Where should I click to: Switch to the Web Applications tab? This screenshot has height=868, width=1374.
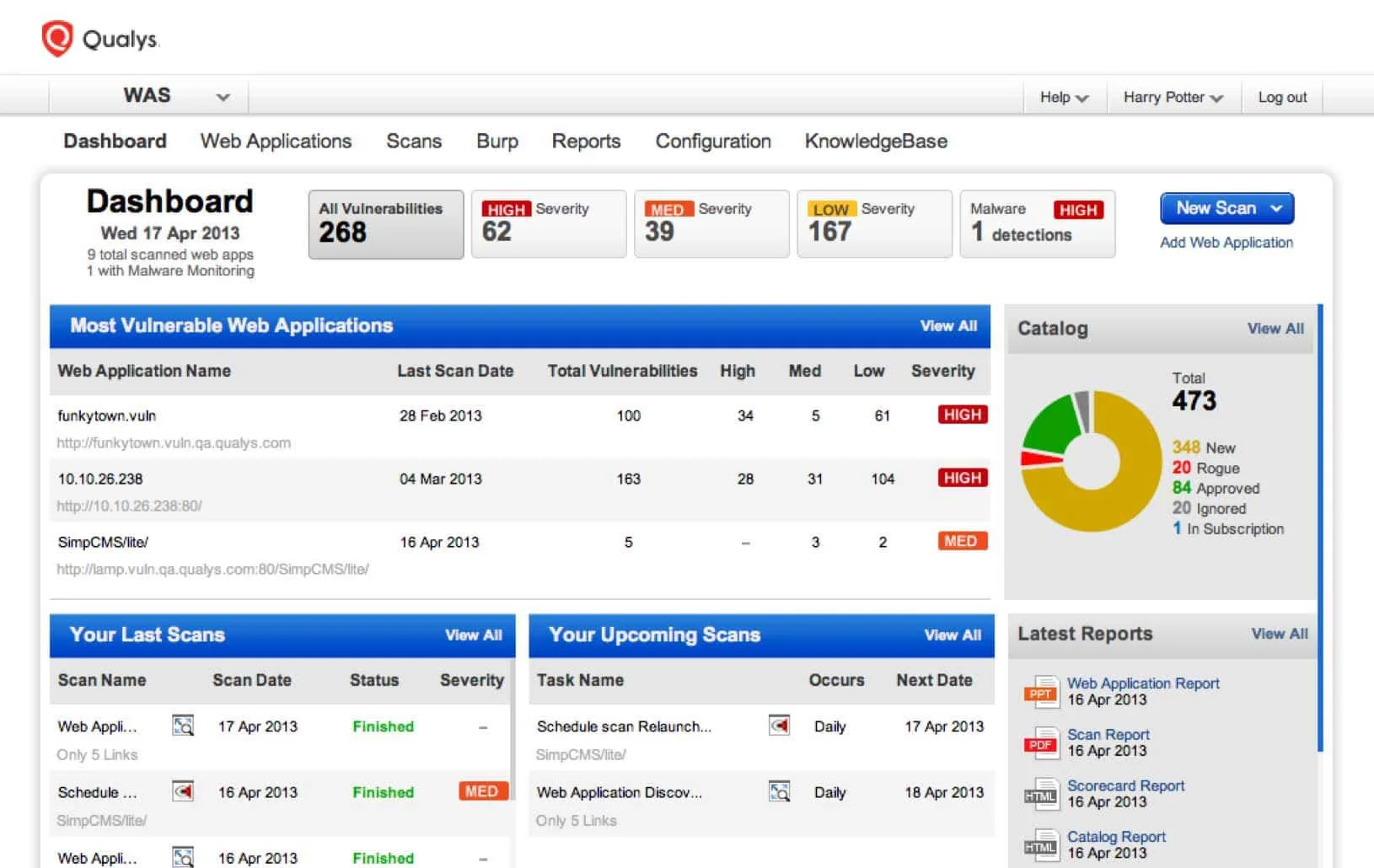[x=275, y=141]
